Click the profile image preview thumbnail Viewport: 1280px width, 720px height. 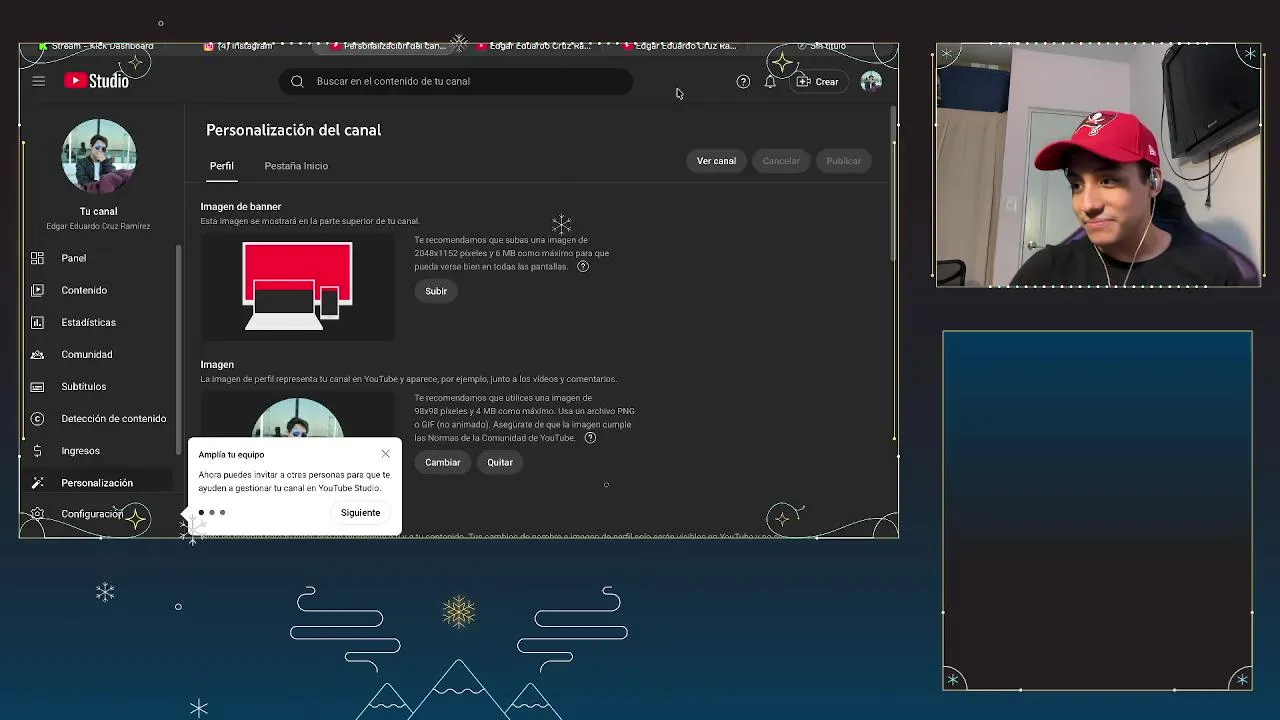[x=297, y=418]
